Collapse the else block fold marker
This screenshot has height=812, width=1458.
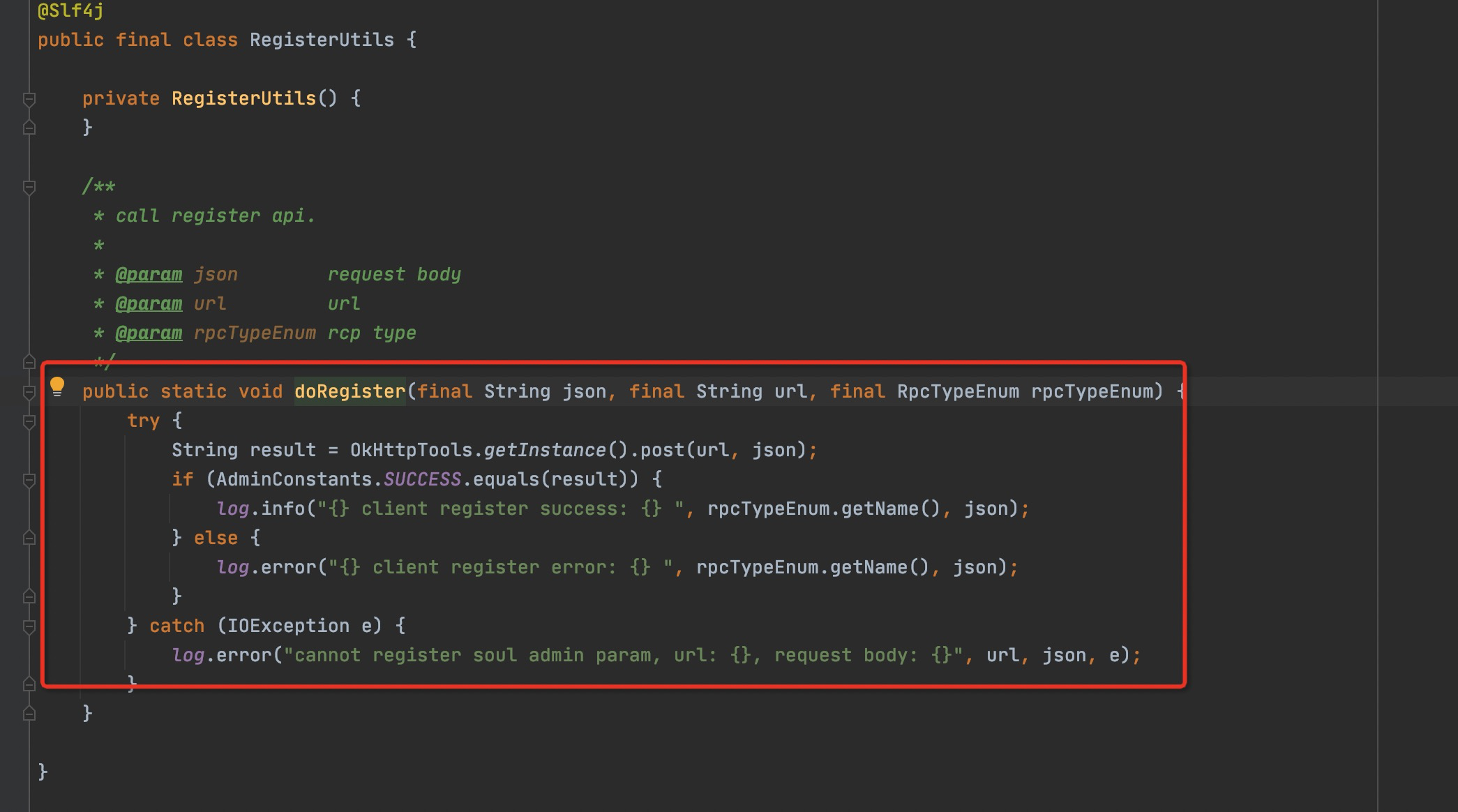[x=29, y=539]
